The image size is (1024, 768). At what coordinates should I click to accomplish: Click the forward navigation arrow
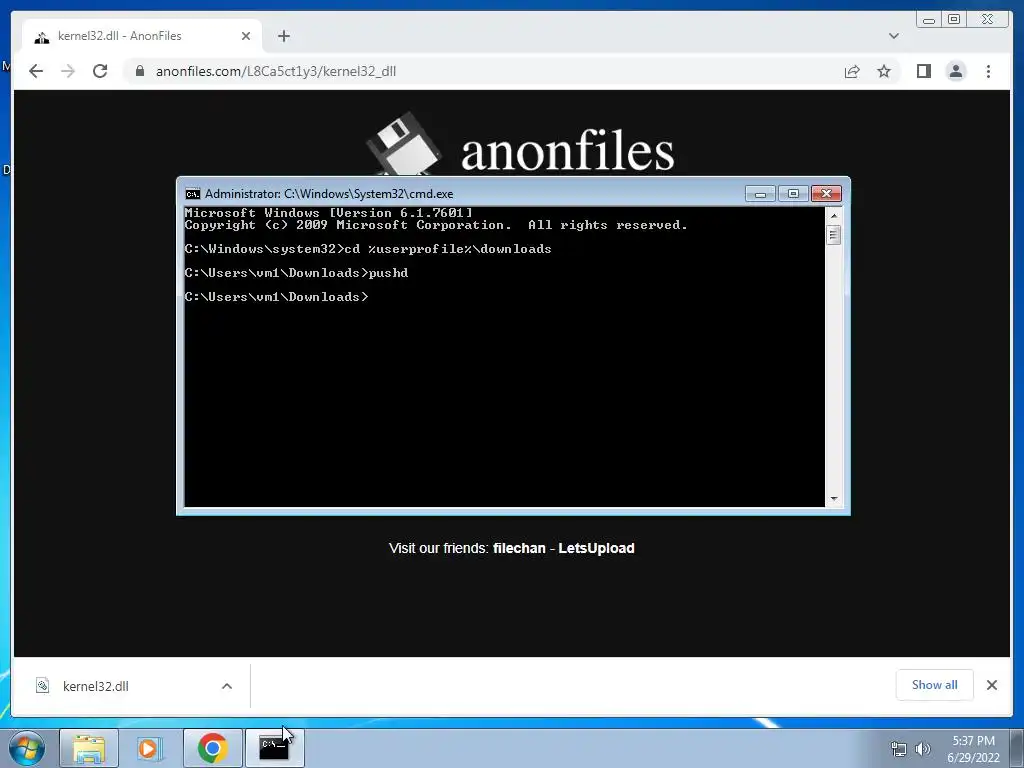68,71
